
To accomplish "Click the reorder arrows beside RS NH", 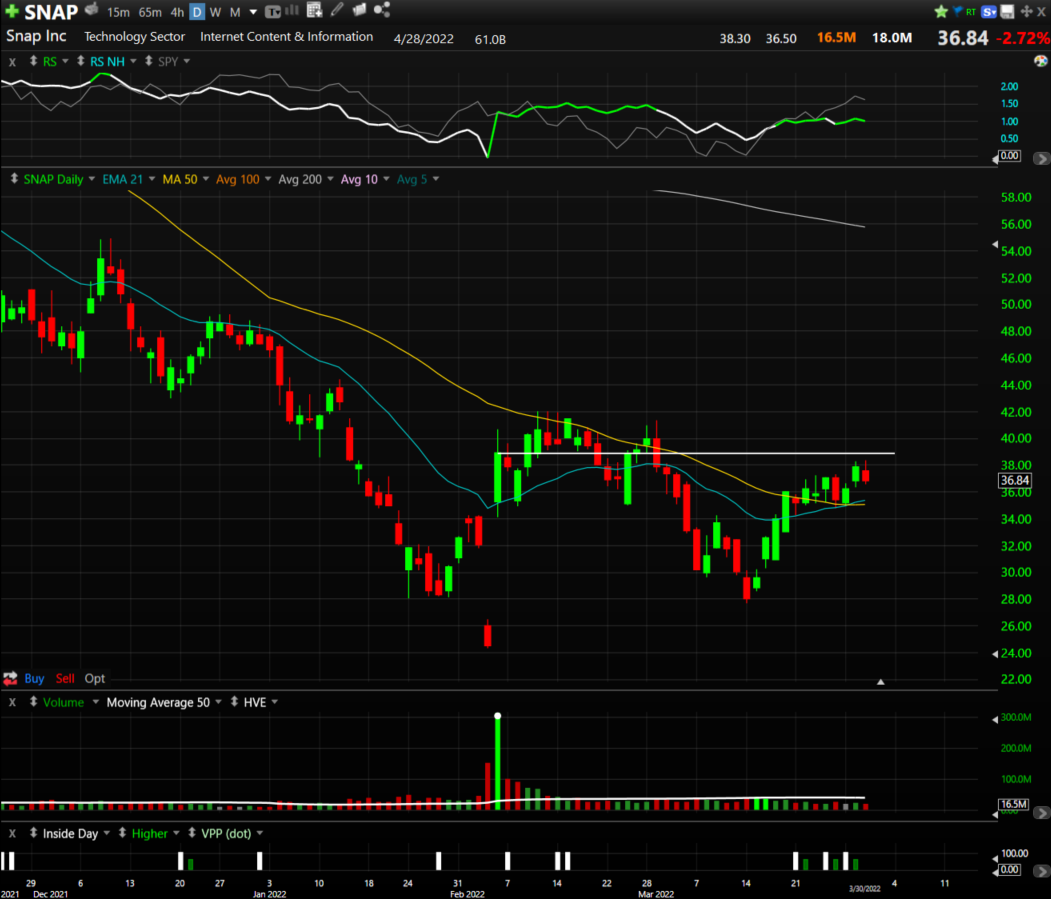I will (x=80, y=61).
